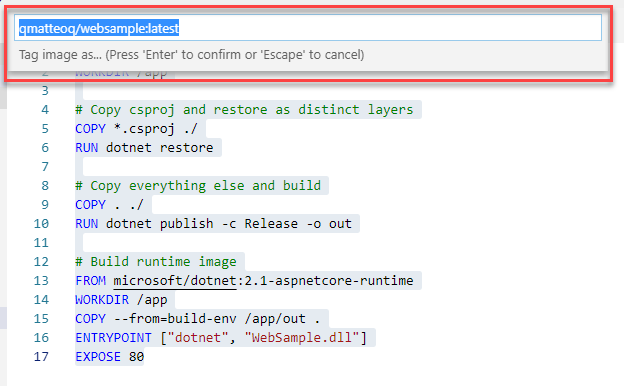This screenshot has height=386, width=624.
Task: Click line number 10 in gutter
Action: click(x=41, y=224)
